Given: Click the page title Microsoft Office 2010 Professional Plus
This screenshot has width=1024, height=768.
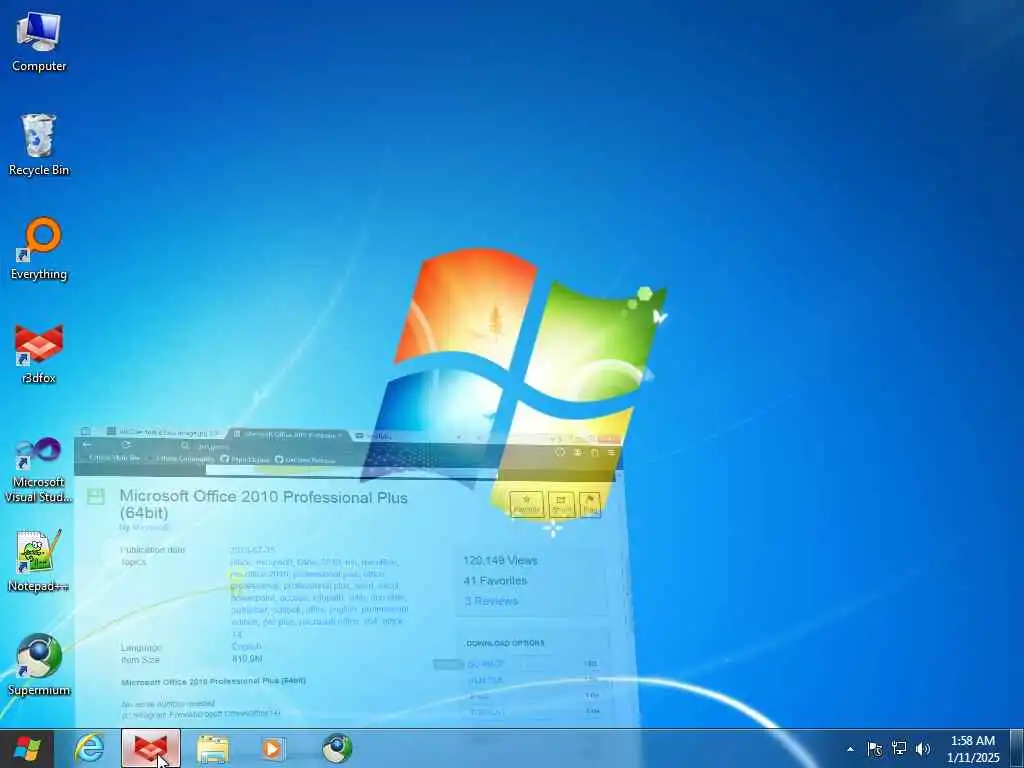Looking at the screenshot, I should click(263, 505).
